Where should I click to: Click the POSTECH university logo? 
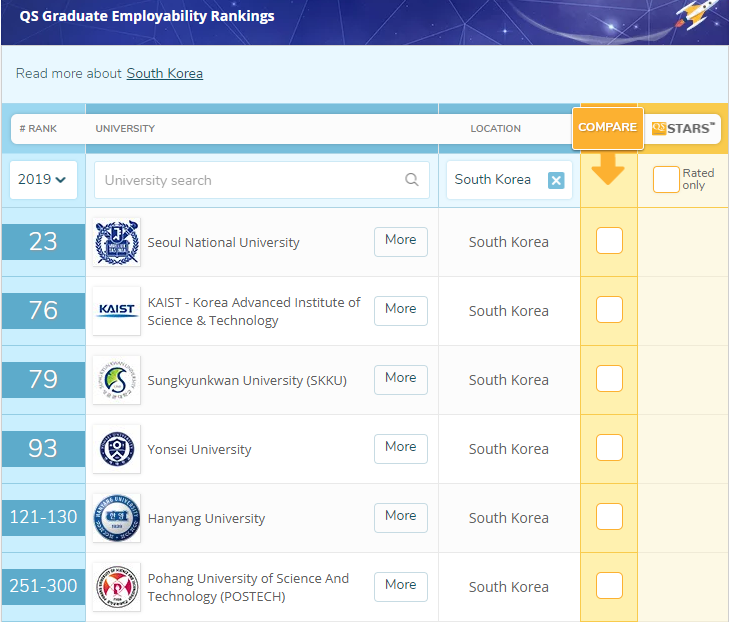tap(116, 587)
